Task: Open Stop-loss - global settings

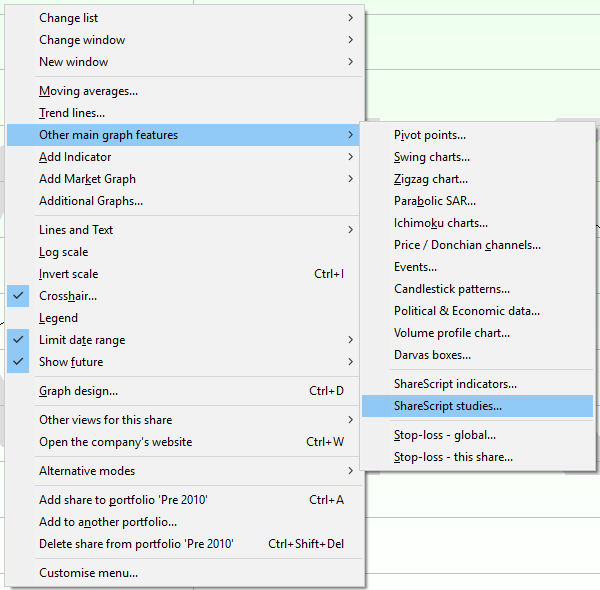Action: point(445,435)
